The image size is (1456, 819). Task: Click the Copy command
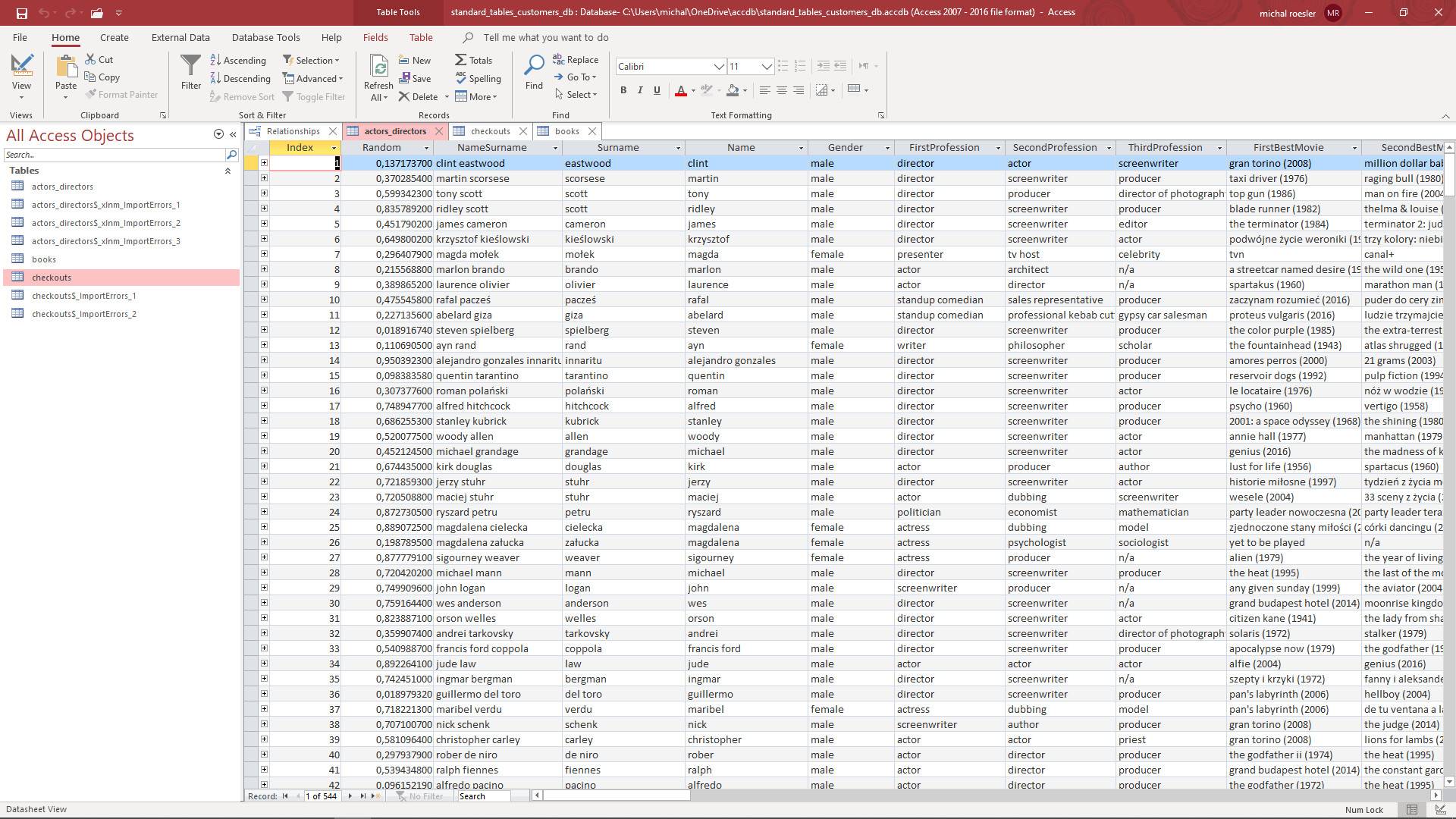click(x=102, y=77)
